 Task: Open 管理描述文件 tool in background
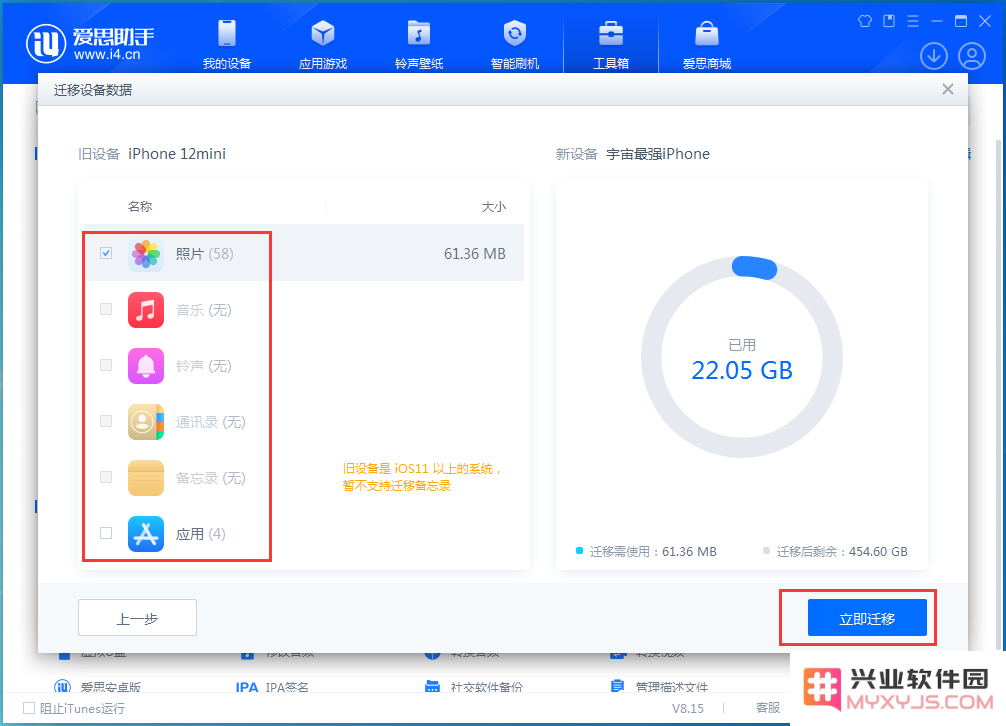pyautogui.click(x=659, y=687)
